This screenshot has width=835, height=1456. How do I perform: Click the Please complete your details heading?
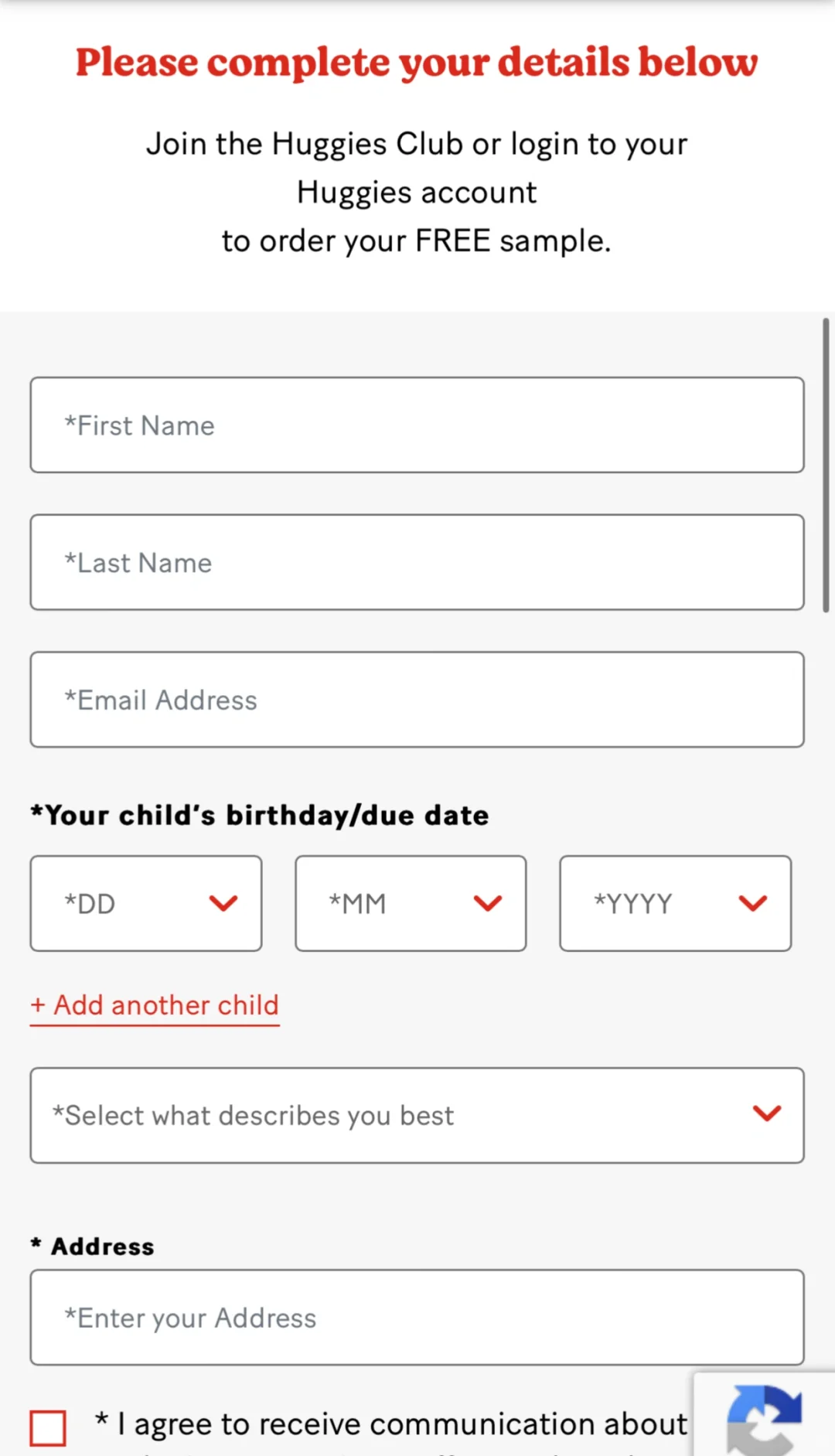tap(417, 63)
